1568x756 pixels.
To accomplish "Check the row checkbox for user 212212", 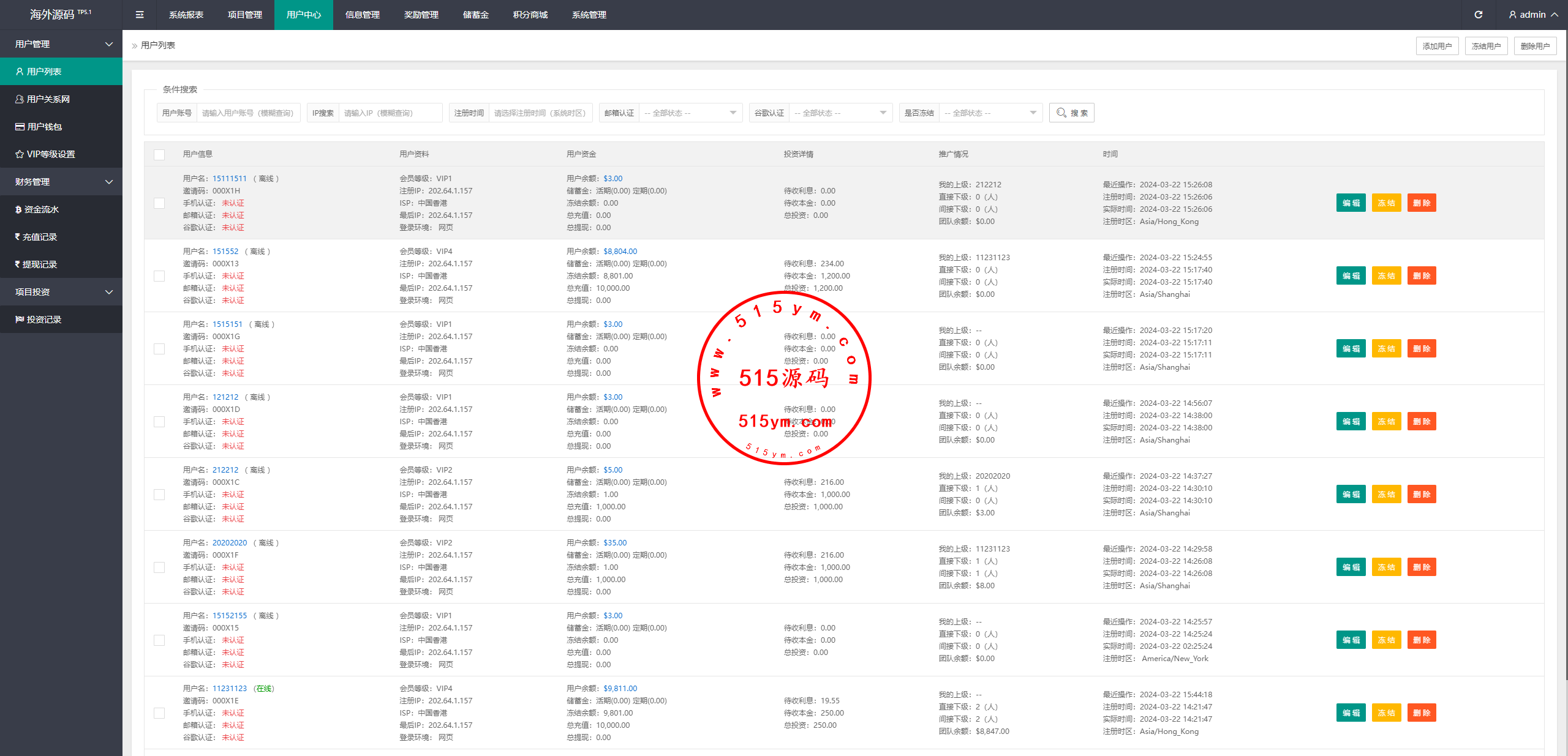I will click(x=159, y=495).
